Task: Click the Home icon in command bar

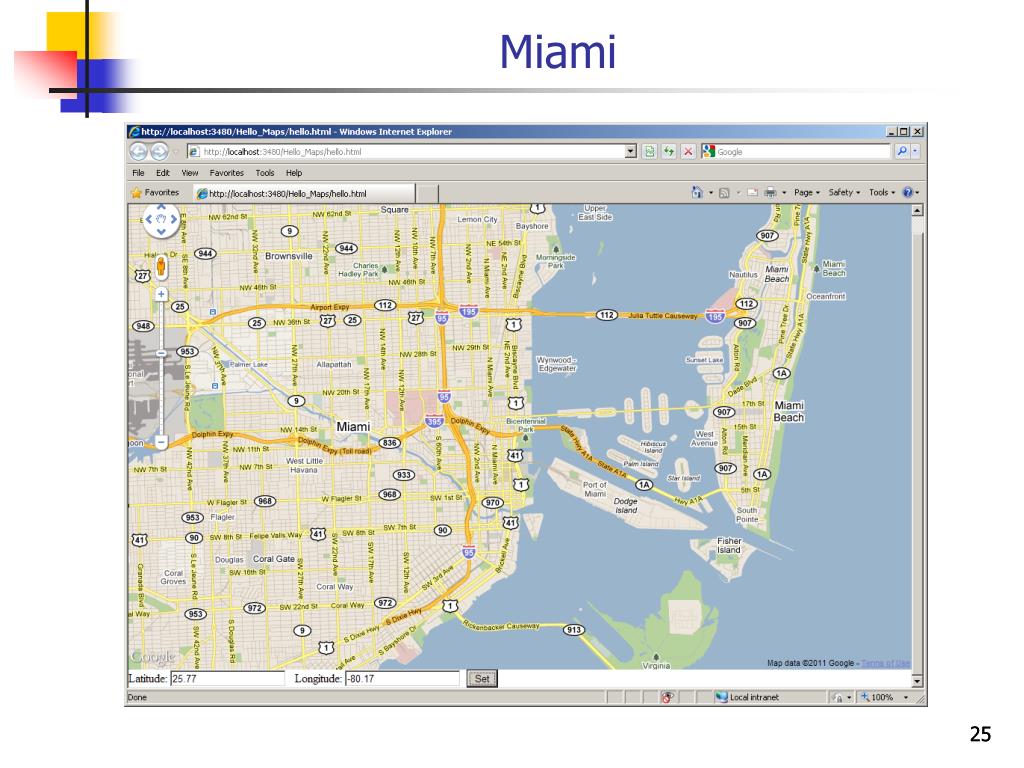Action: [697, 192]
